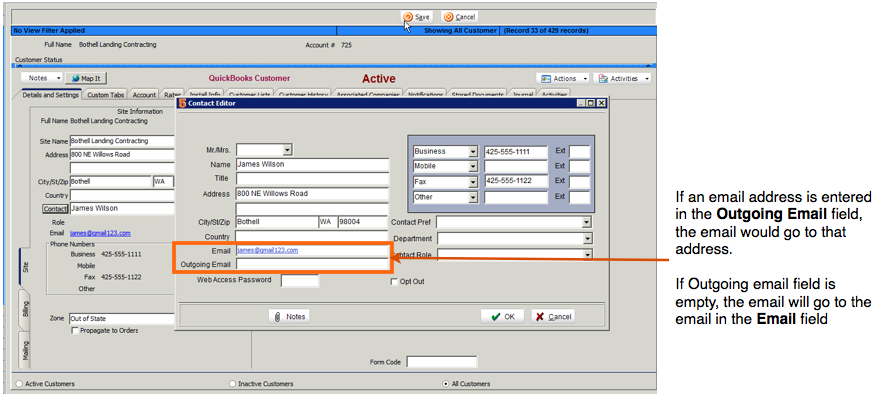Click the Form Code field
This screenshot has width=895, height=399.
click(x=441, y=362)
